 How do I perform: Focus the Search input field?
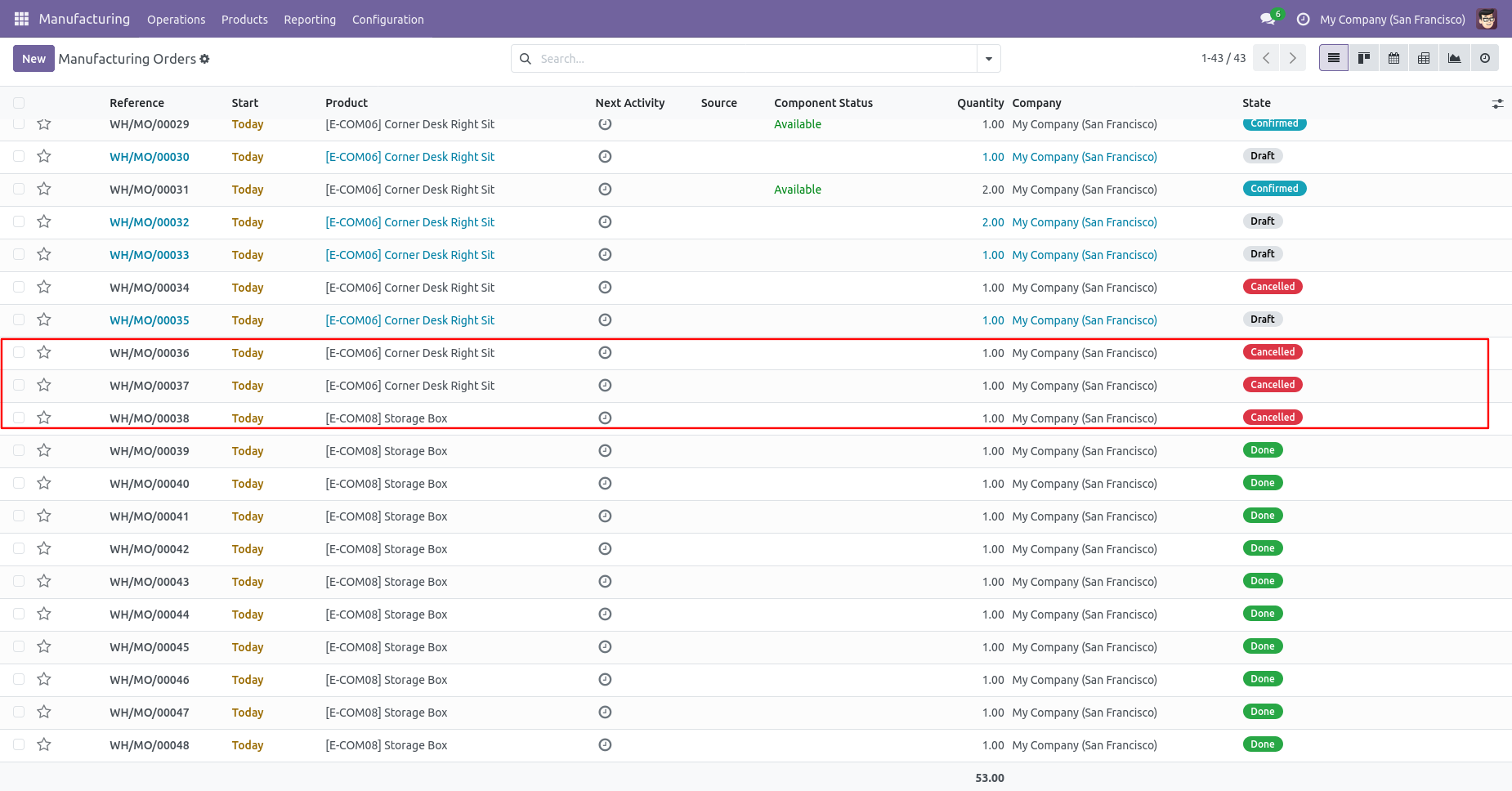click(x=756, y=59)
